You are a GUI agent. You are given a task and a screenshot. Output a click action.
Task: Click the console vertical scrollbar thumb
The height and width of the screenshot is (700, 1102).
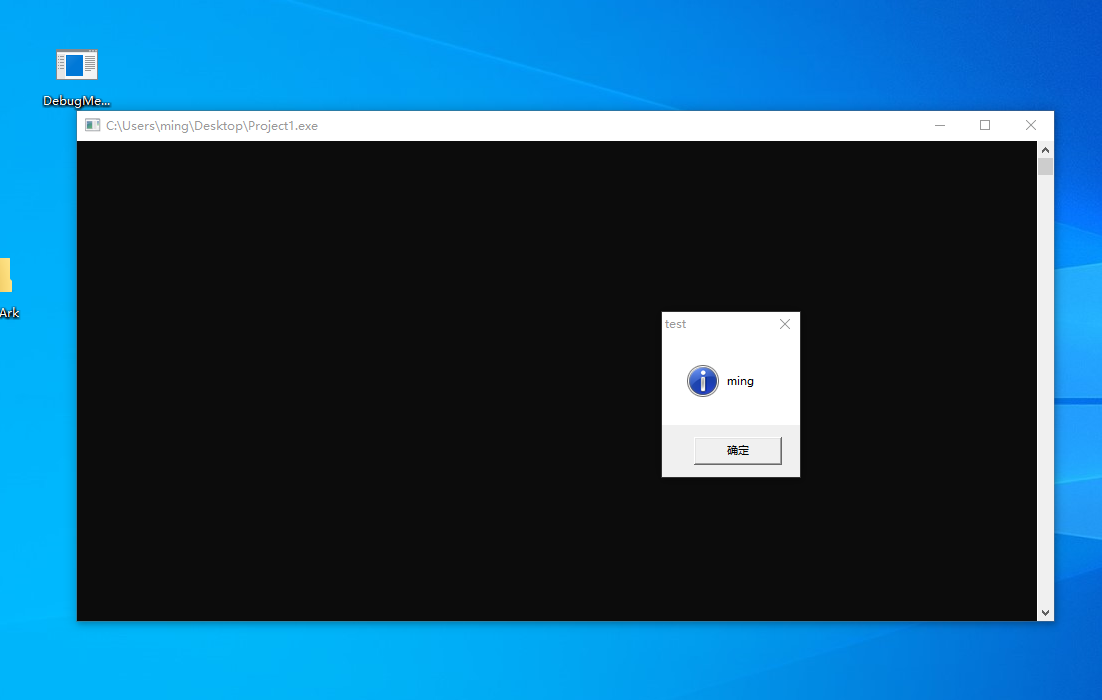(1045, 166)
